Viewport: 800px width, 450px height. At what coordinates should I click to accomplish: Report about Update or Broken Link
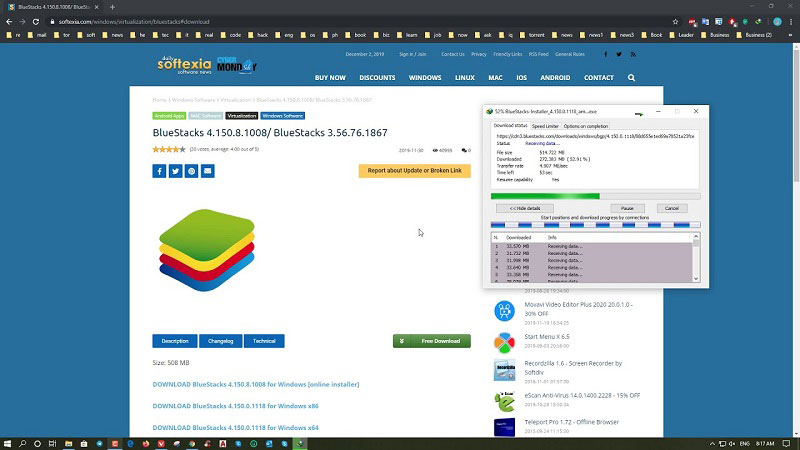(x=414, y=170)
